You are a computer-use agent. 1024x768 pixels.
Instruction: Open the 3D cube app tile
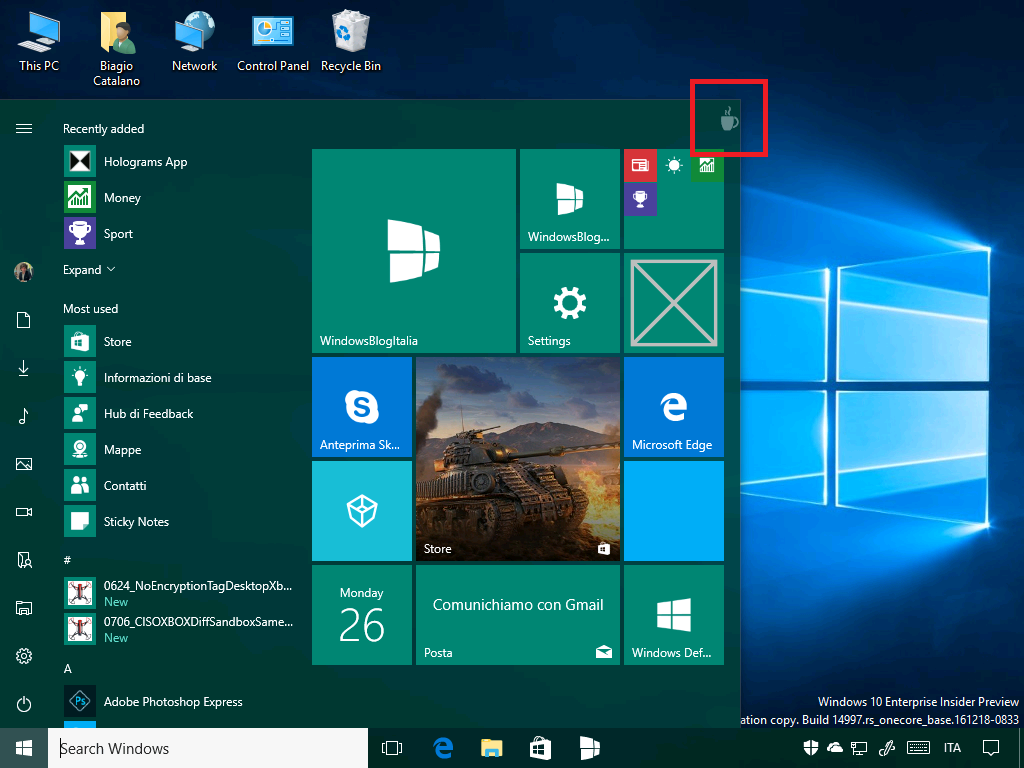(x=362, y=511)
